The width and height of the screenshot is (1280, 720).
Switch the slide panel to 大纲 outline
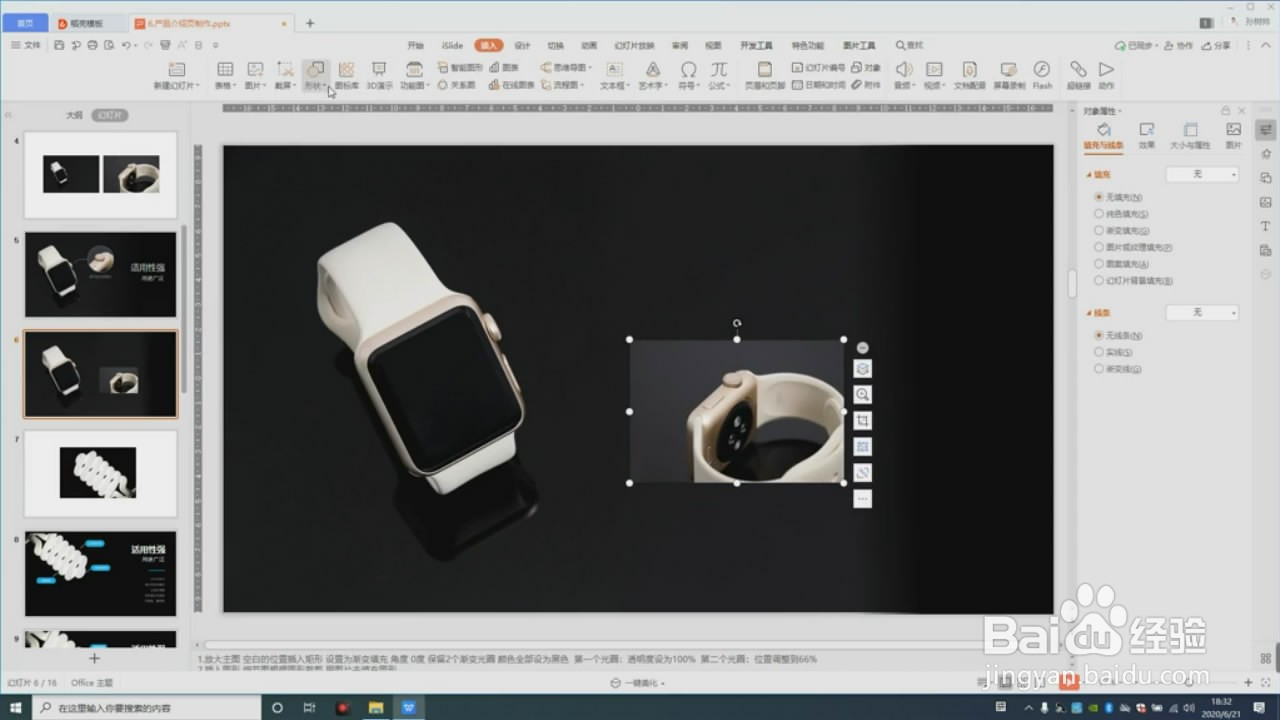[74, 115]
